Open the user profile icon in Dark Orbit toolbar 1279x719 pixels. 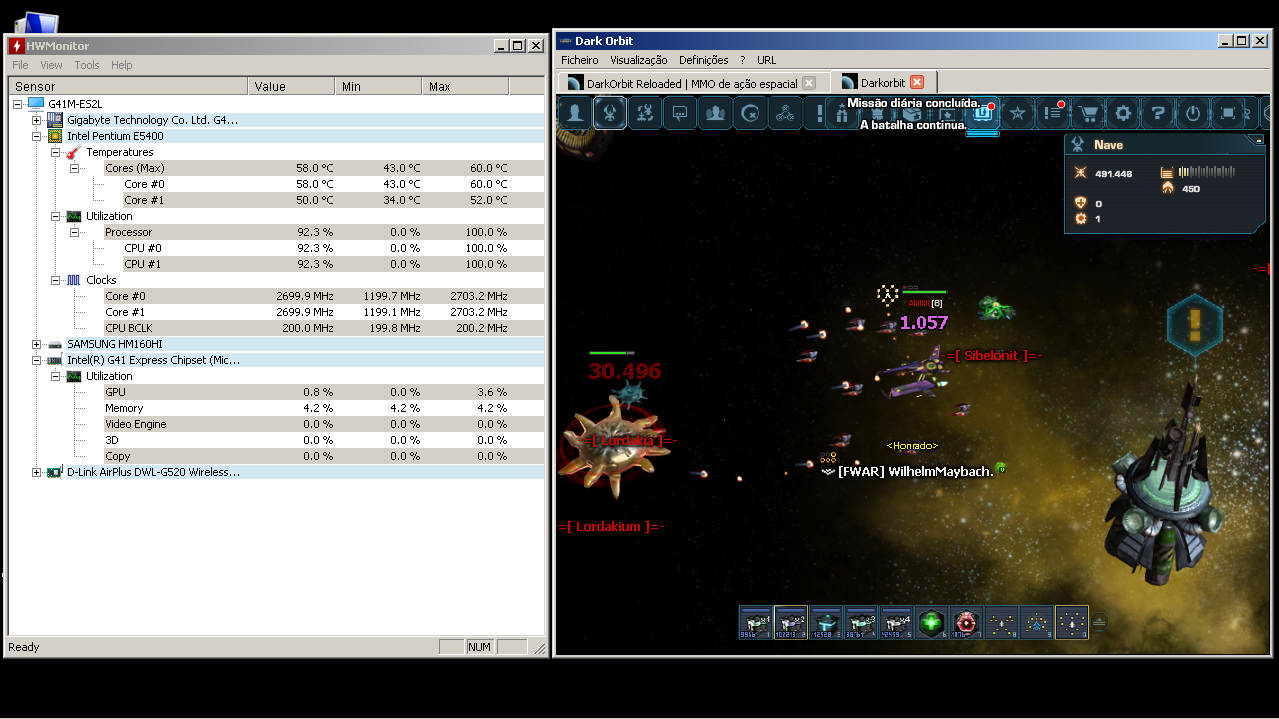575,113
